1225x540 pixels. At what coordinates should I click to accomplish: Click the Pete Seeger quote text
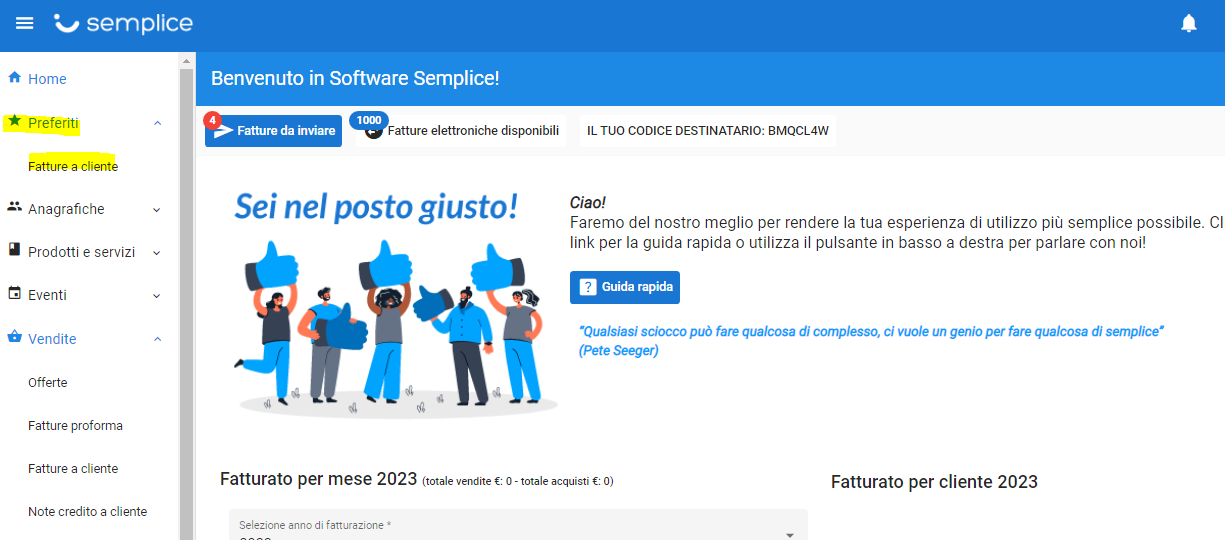click(x=871, y=340)
